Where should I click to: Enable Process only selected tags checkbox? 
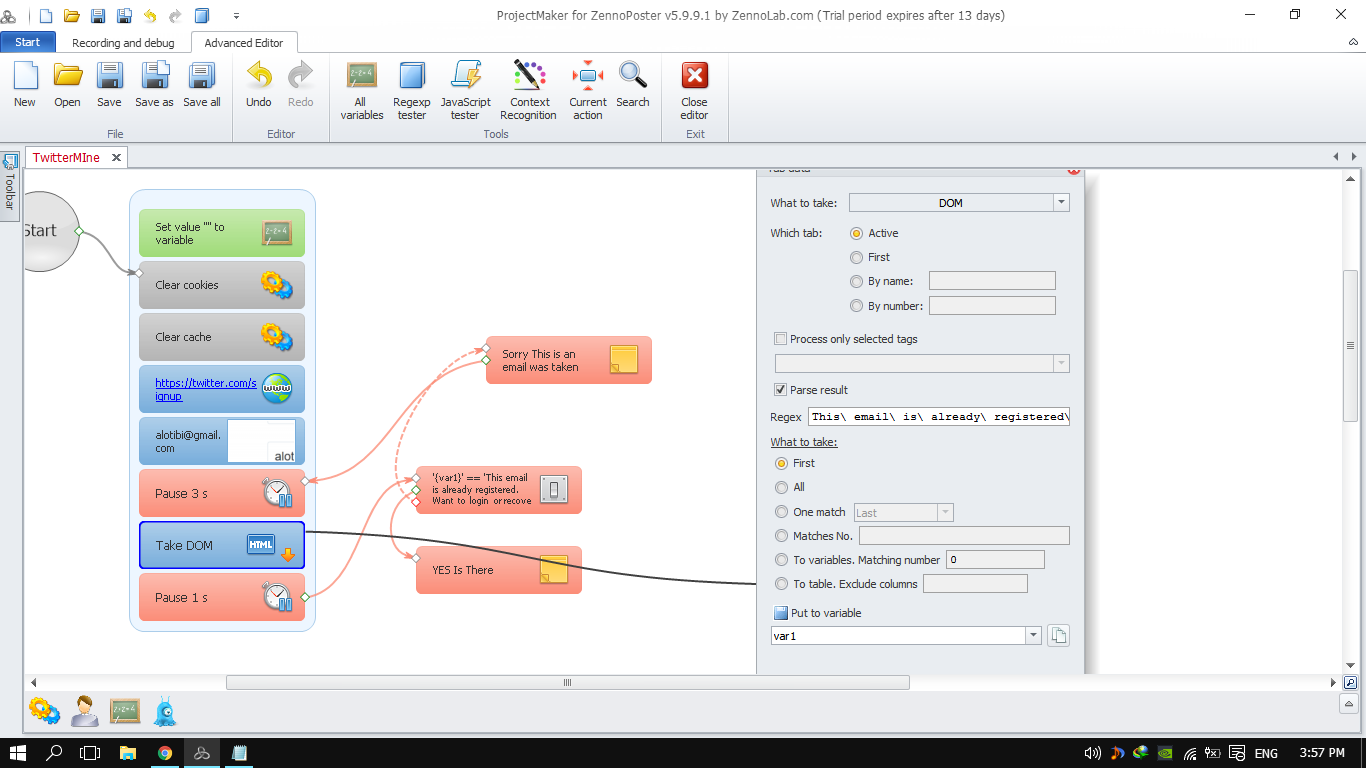781,339
